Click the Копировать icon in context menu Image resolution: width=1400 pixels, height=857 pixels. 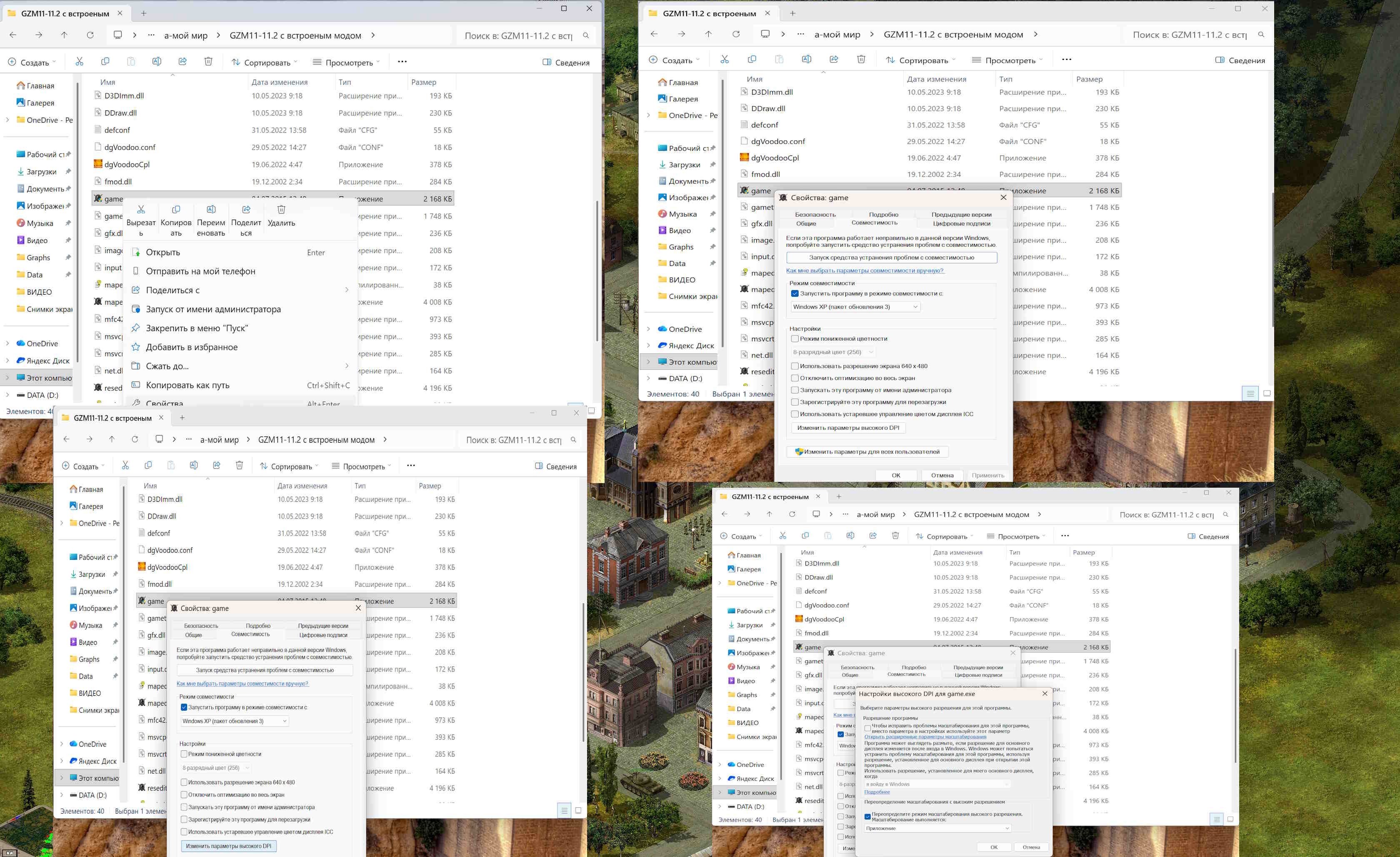coord(176,210)
